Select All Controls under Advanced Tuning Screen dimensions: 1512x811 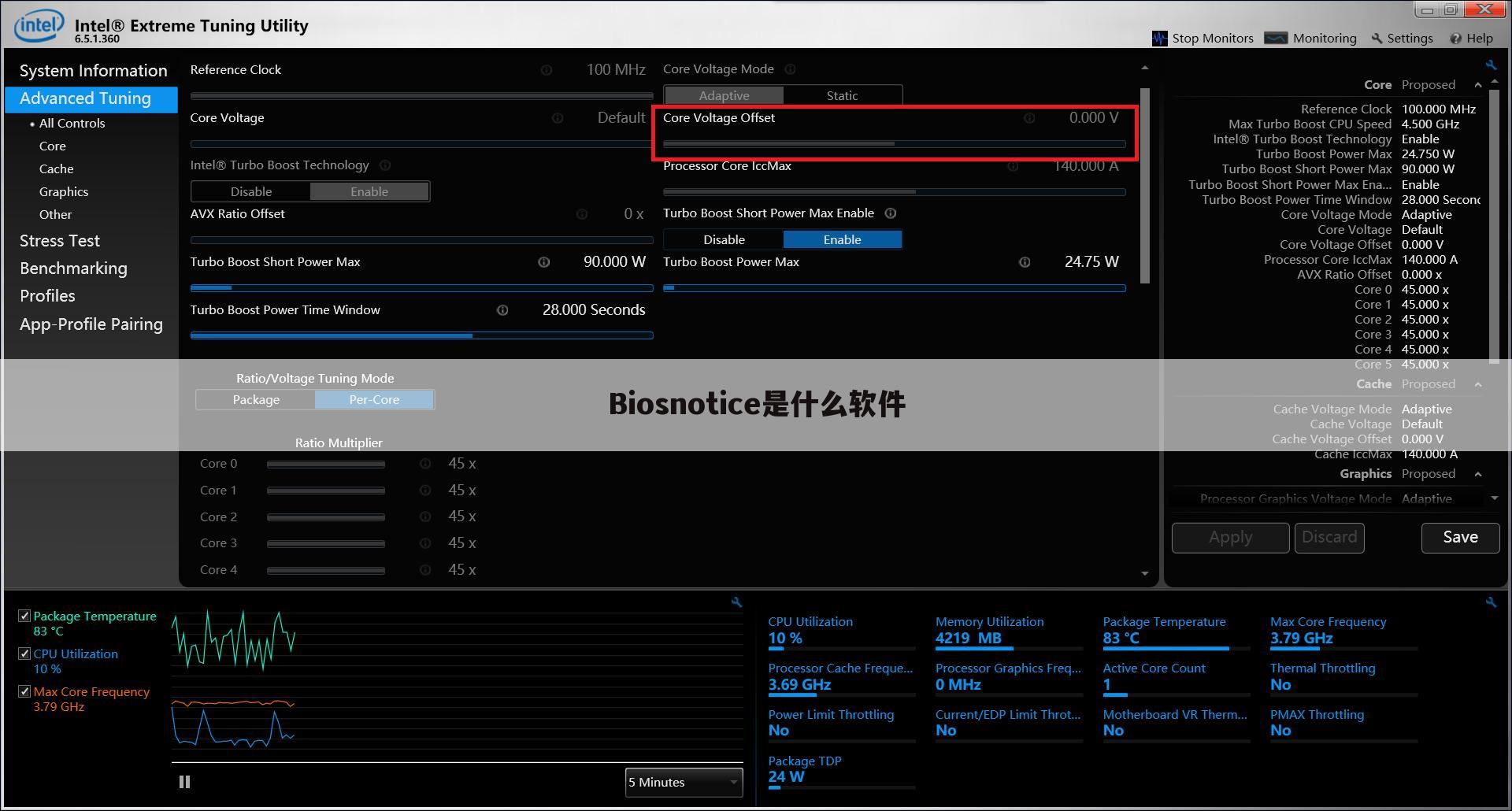click(72, 124)
